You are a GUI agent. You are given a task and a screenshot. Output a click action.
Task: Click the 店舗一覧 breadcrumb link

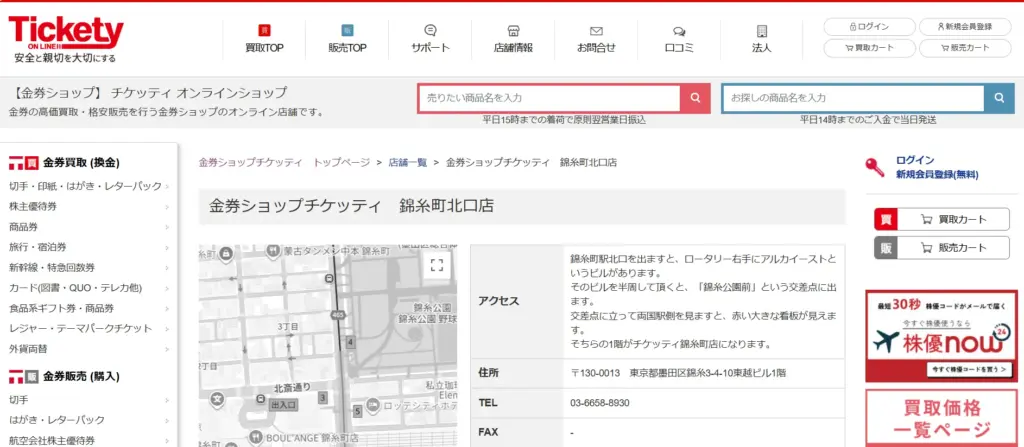click(x=407, y=162)
